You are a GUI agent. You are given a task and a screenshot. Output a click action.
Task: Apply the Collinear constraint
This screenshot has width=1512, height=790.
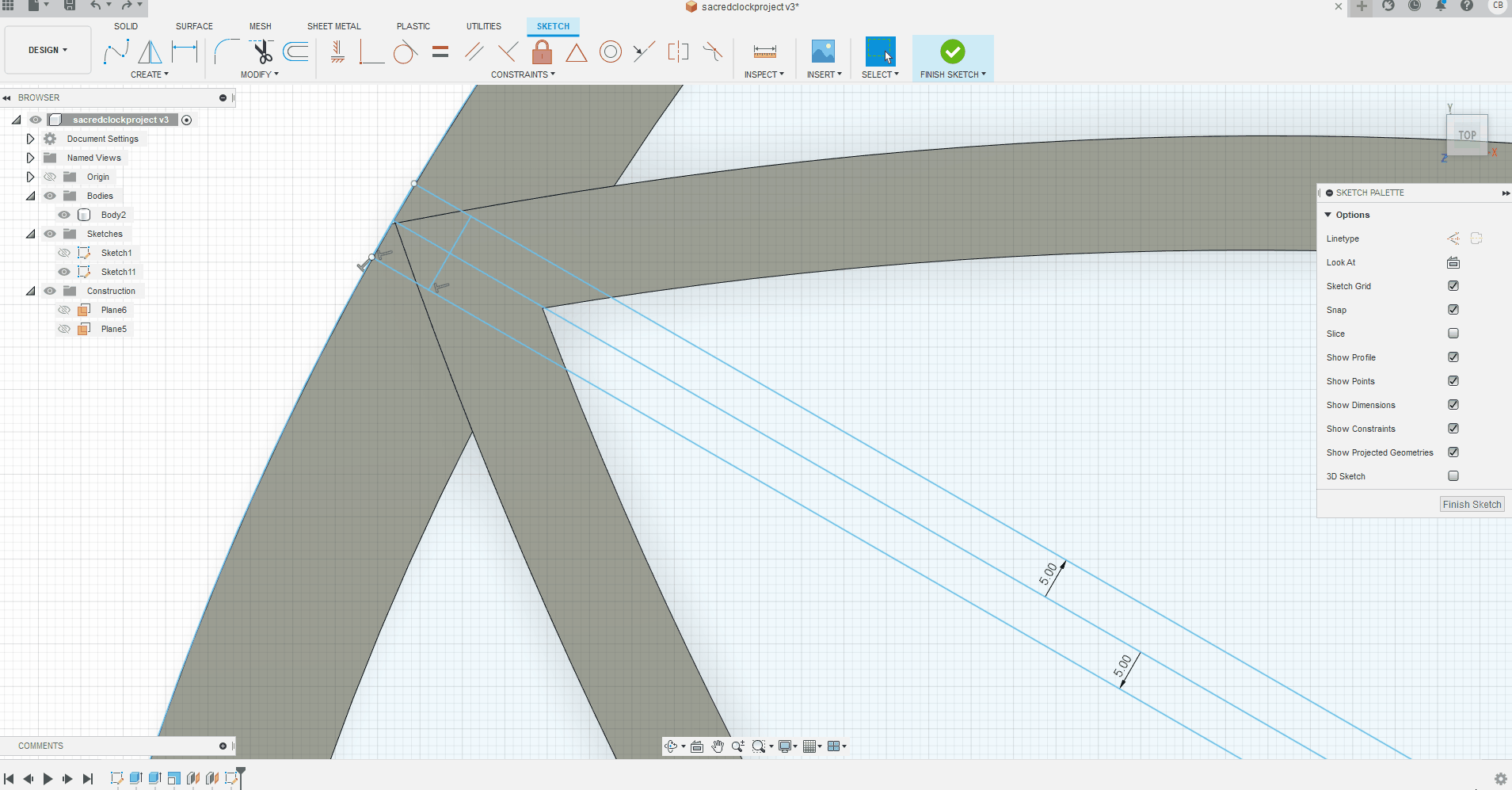pos(644,52)
